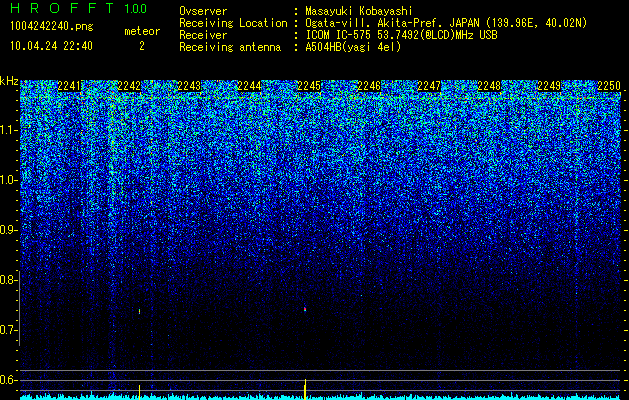Click the 2244 time marker

(249, 86)
